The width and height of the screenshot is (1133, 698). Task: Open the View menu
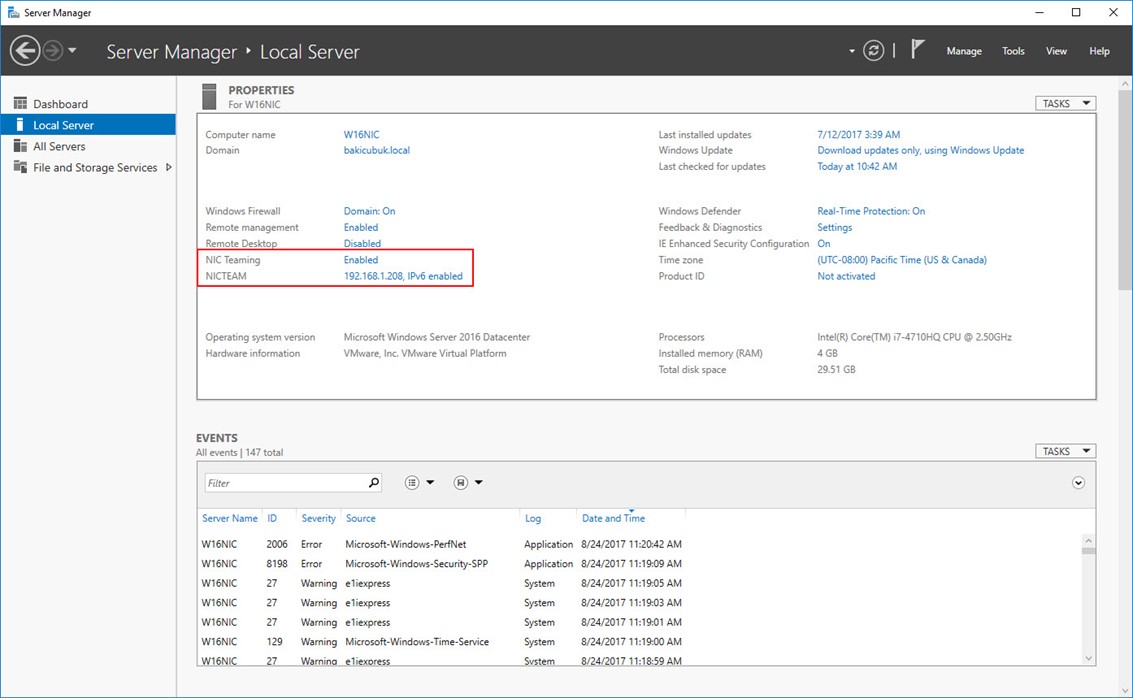[x=1056, y=51]
